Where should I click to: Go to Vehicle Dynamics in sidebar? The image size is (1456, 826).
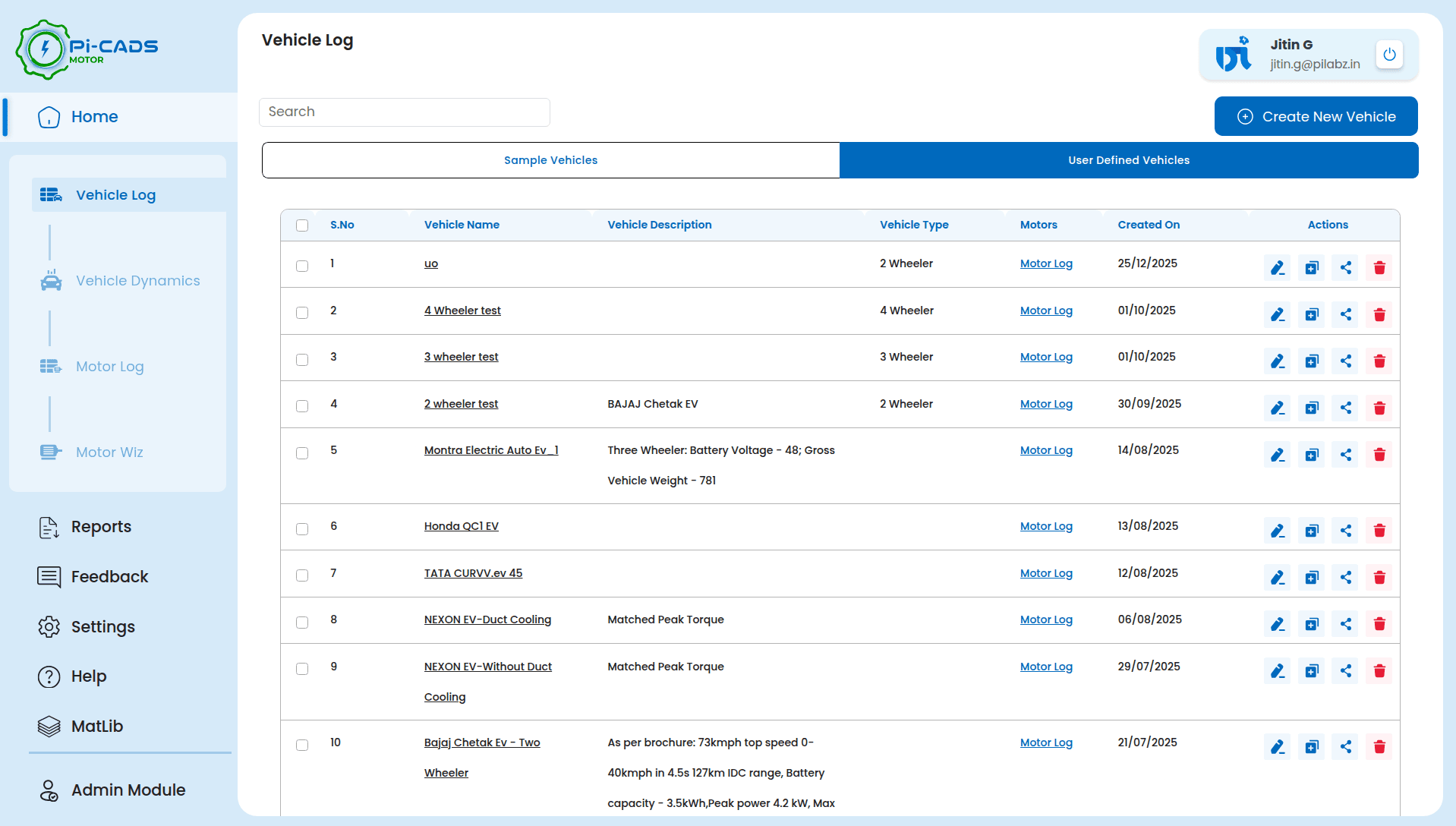tap(137, 281)
